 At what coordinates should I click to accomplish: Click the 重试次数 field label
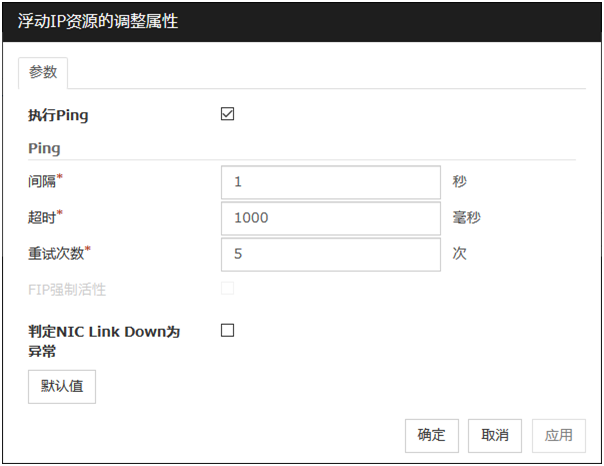[56, 253]
